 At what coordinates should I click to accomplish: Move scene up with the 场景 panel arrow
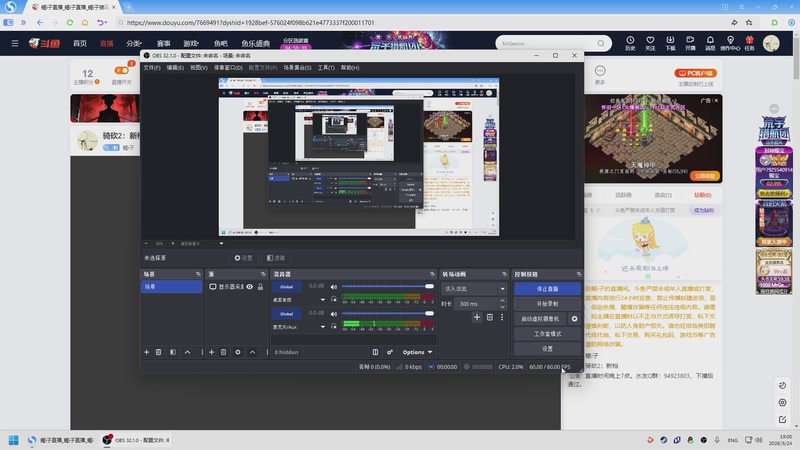click(187, 352)
